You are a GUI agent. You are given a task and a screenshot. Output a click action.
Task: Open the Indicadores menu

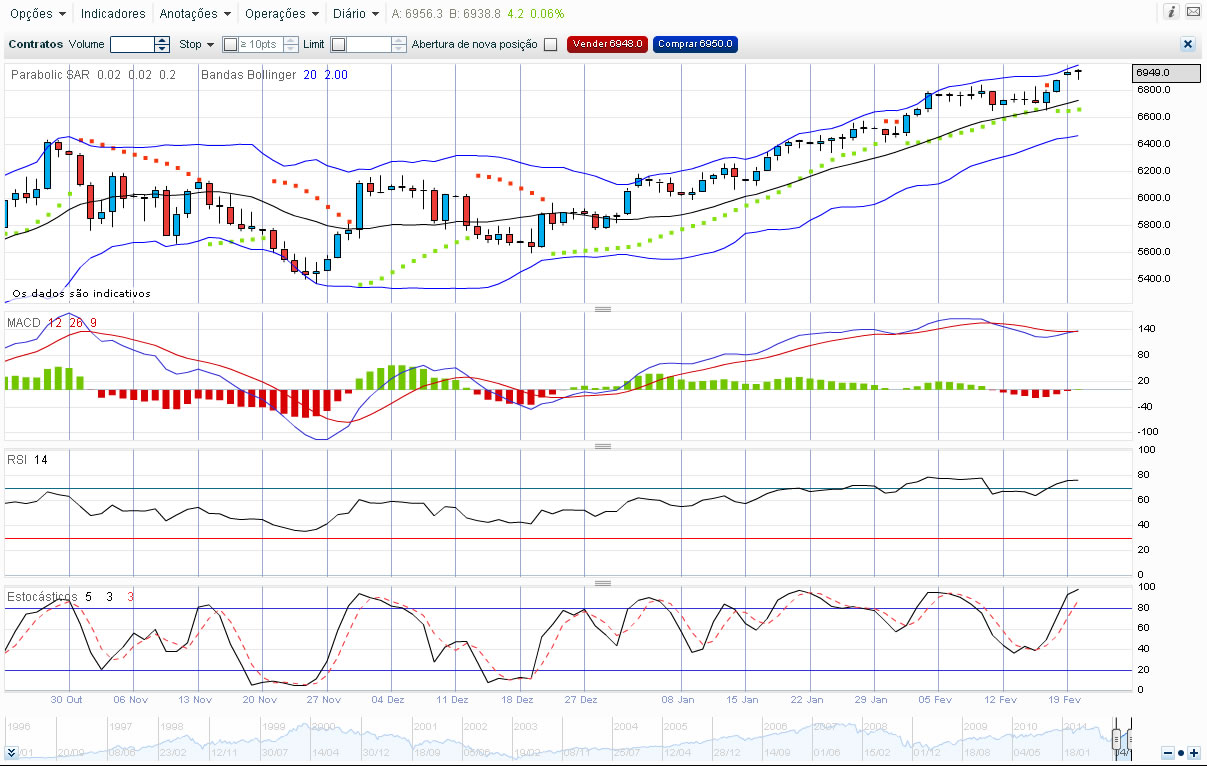(x=113, y=14)
